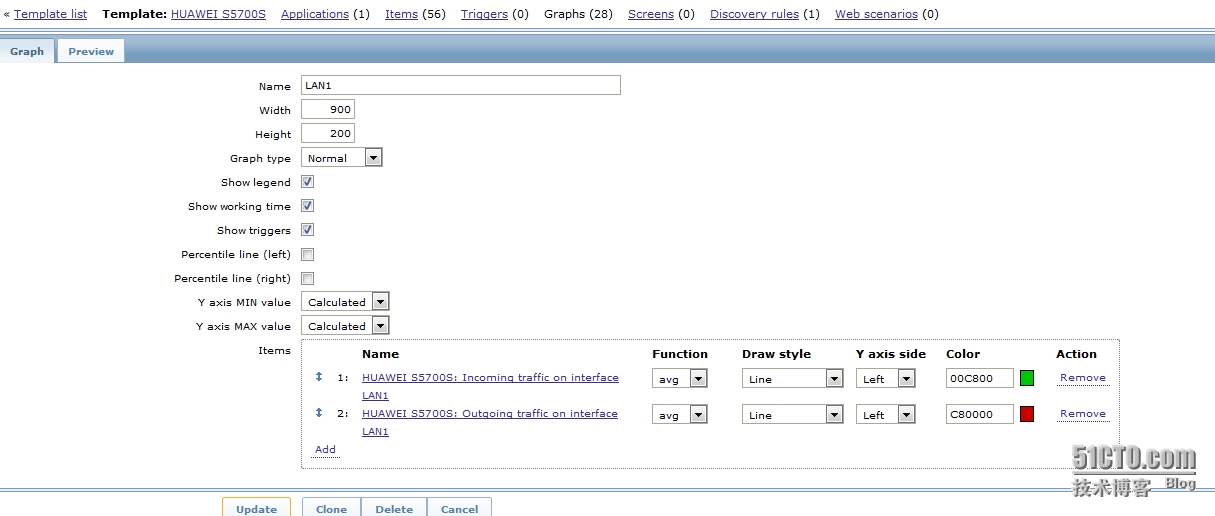Open the Graph type dropdown
The height and width of the screenshot is (516, 1215).
[342, 158]
